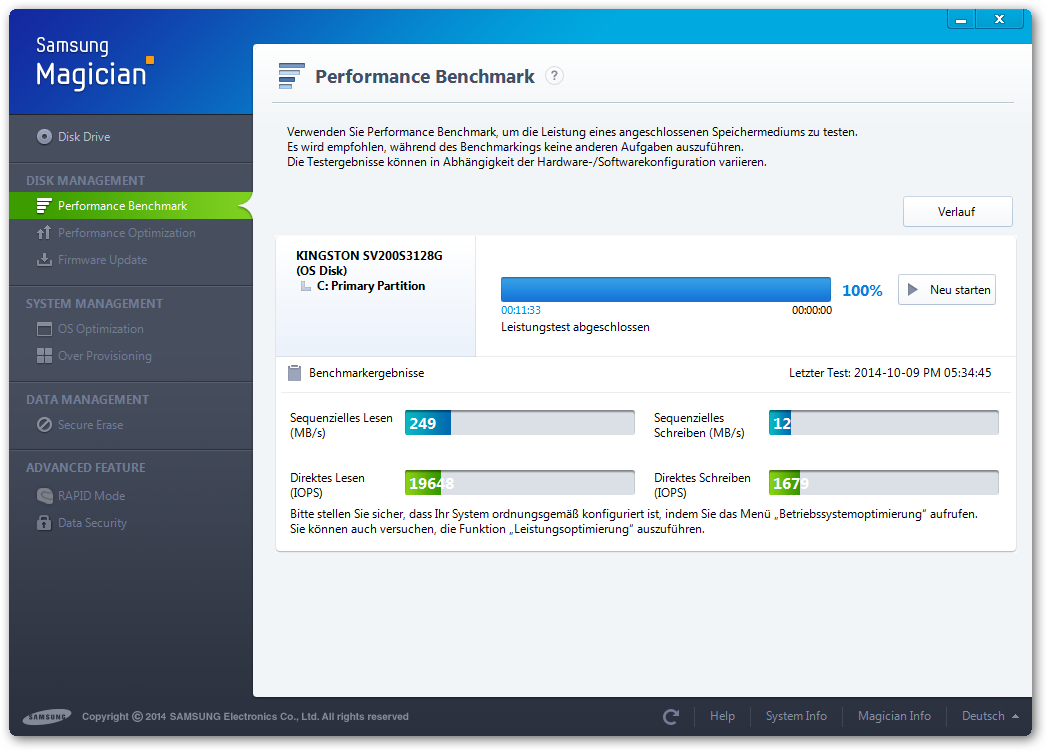Open the Disk Drive section
Image resolution: width=1047 pixels, height=751 pixels.
tap(131, 137)
